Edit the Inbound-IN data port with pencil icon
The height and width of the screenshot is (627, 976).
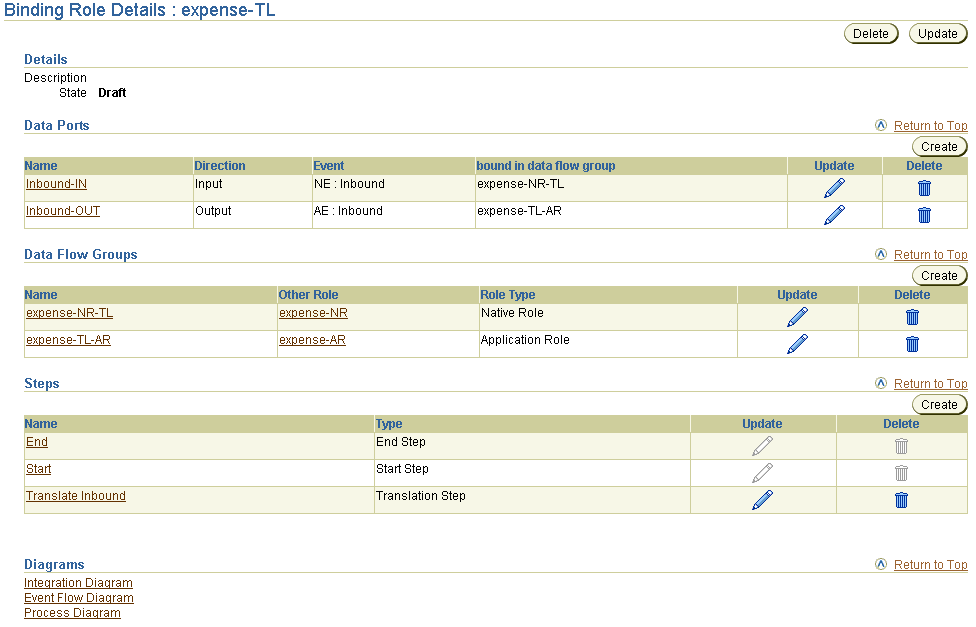(x=834, y=187)
